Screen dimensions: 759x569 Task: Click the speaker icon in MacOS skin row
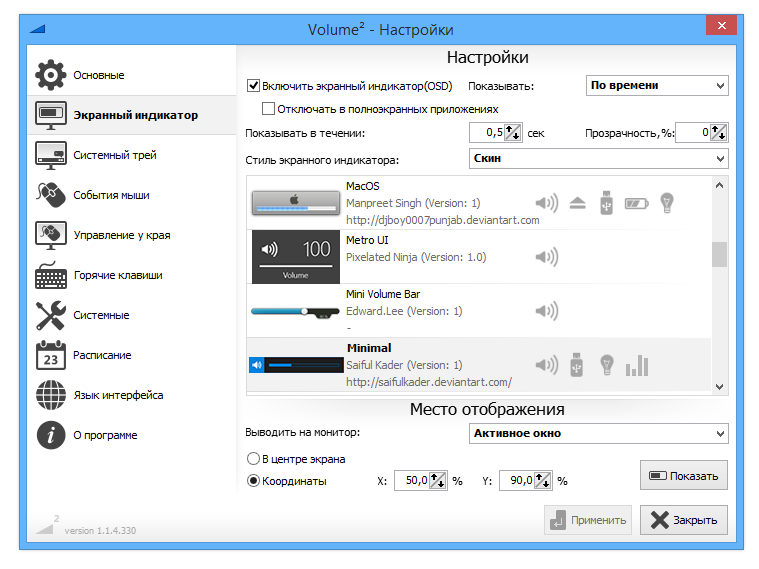pyautogui.click(x=547, y=203)
